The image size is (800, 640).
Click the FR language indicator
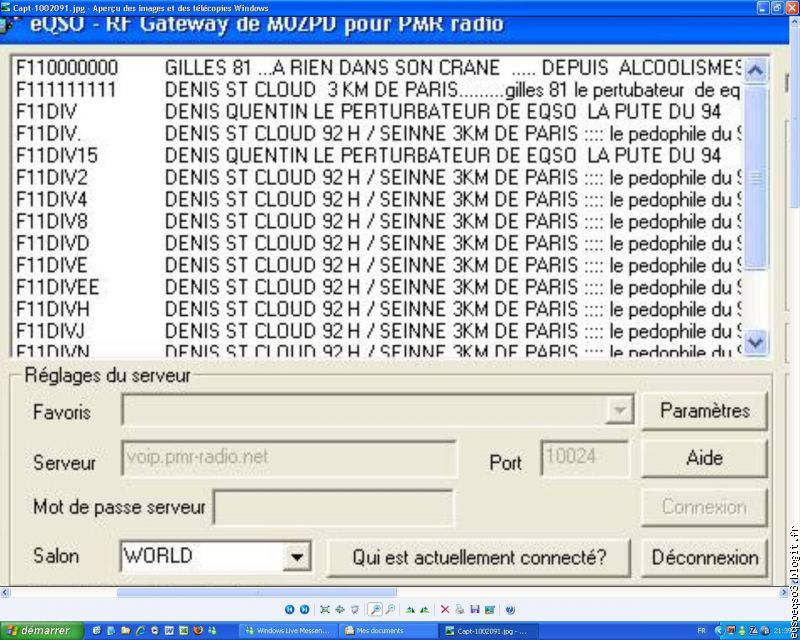tap(702, 631)
